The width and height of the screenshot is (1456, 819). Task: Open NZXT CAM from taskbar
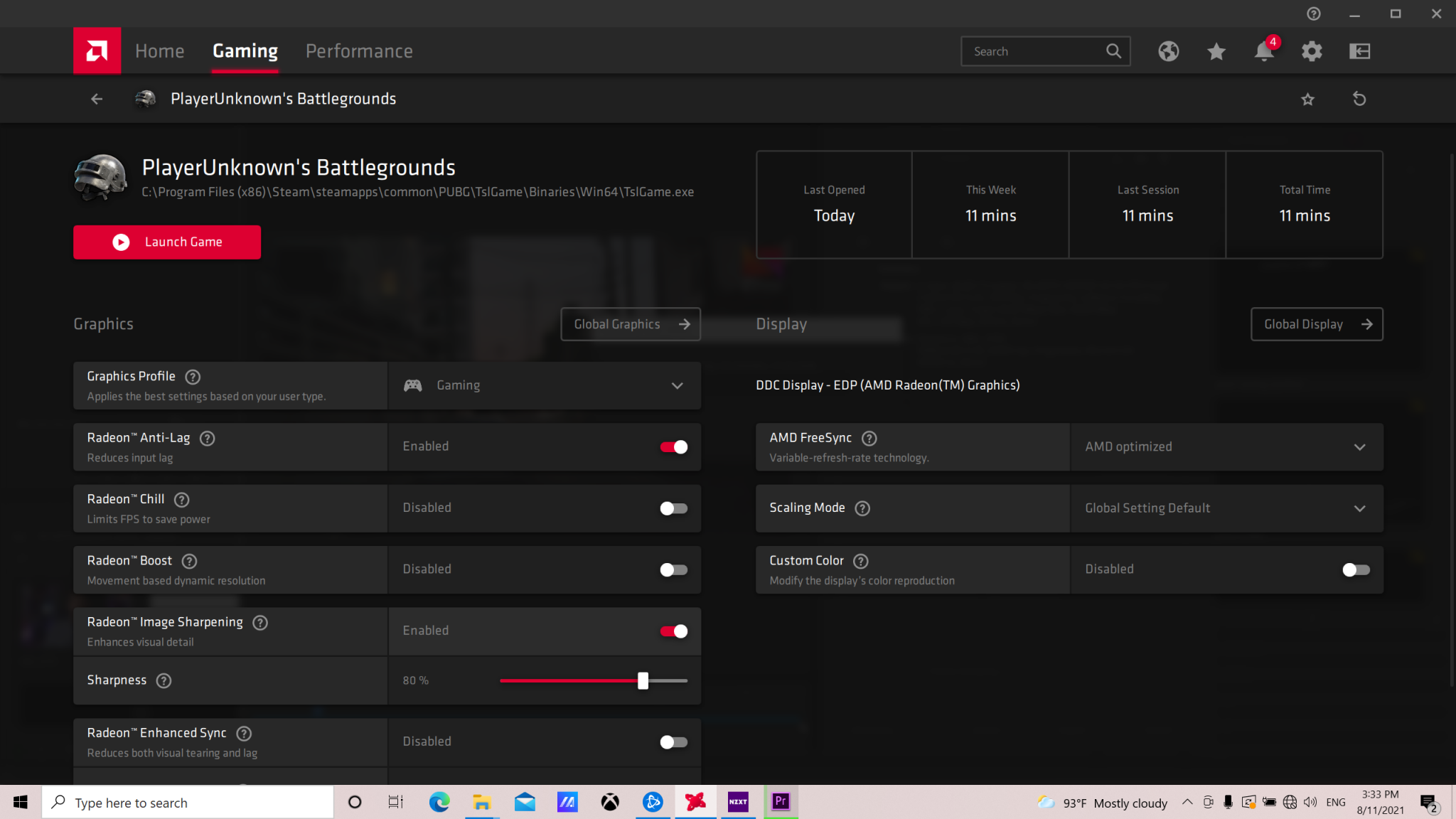(x=738, y=802)
